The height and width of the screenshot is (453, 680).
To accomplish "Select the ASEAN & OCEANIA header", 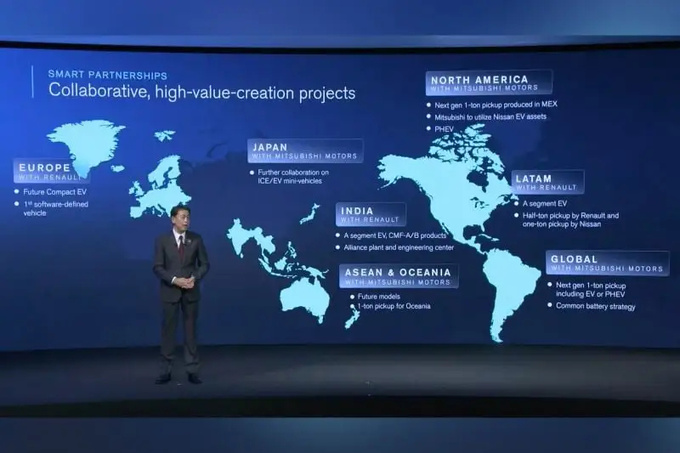I will tap(399, 276).
